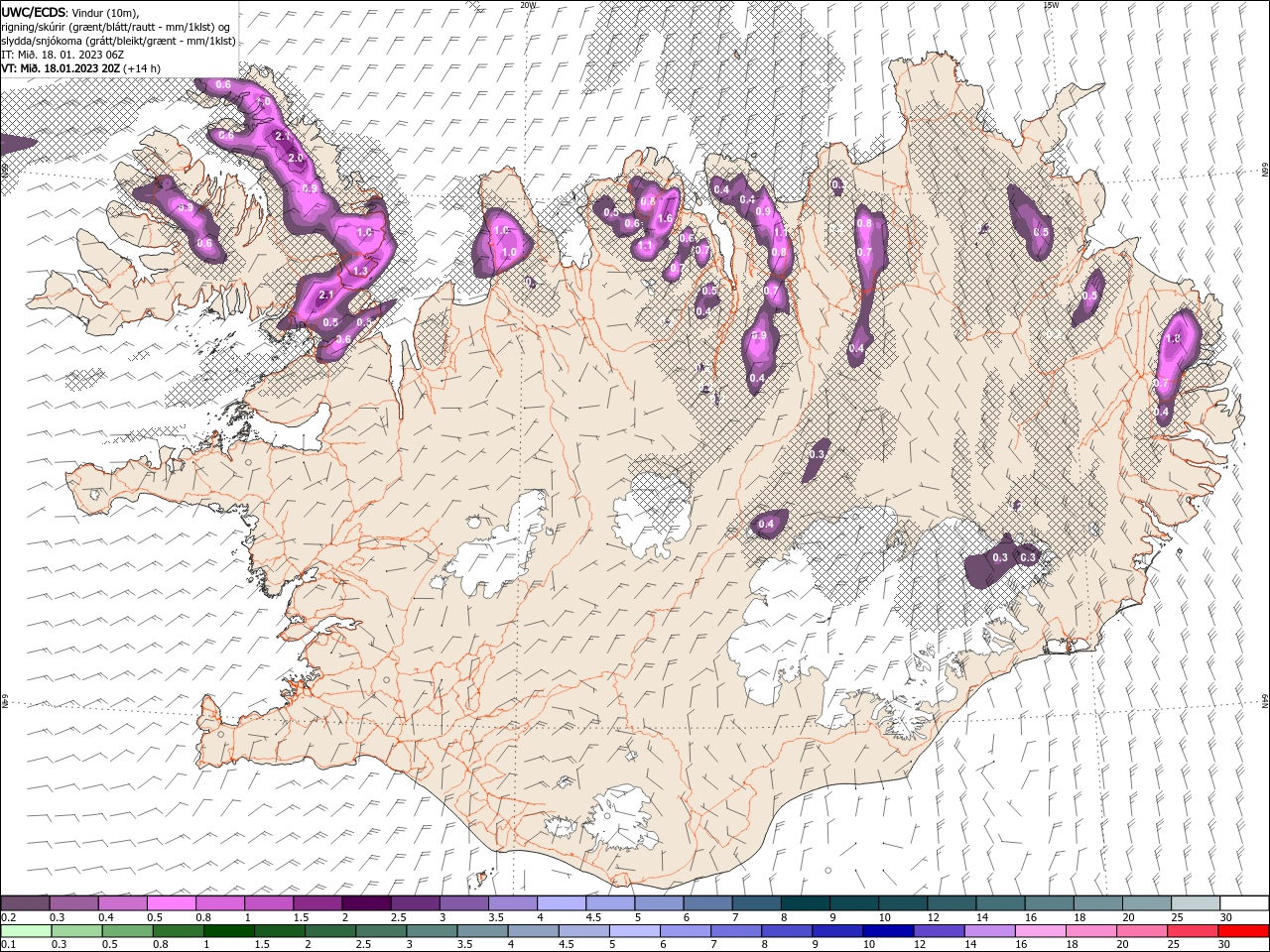Click the palest green 0.1 rain scale swatch
Viewport: 1270px width, 952px height.
(x=26, y=931)
